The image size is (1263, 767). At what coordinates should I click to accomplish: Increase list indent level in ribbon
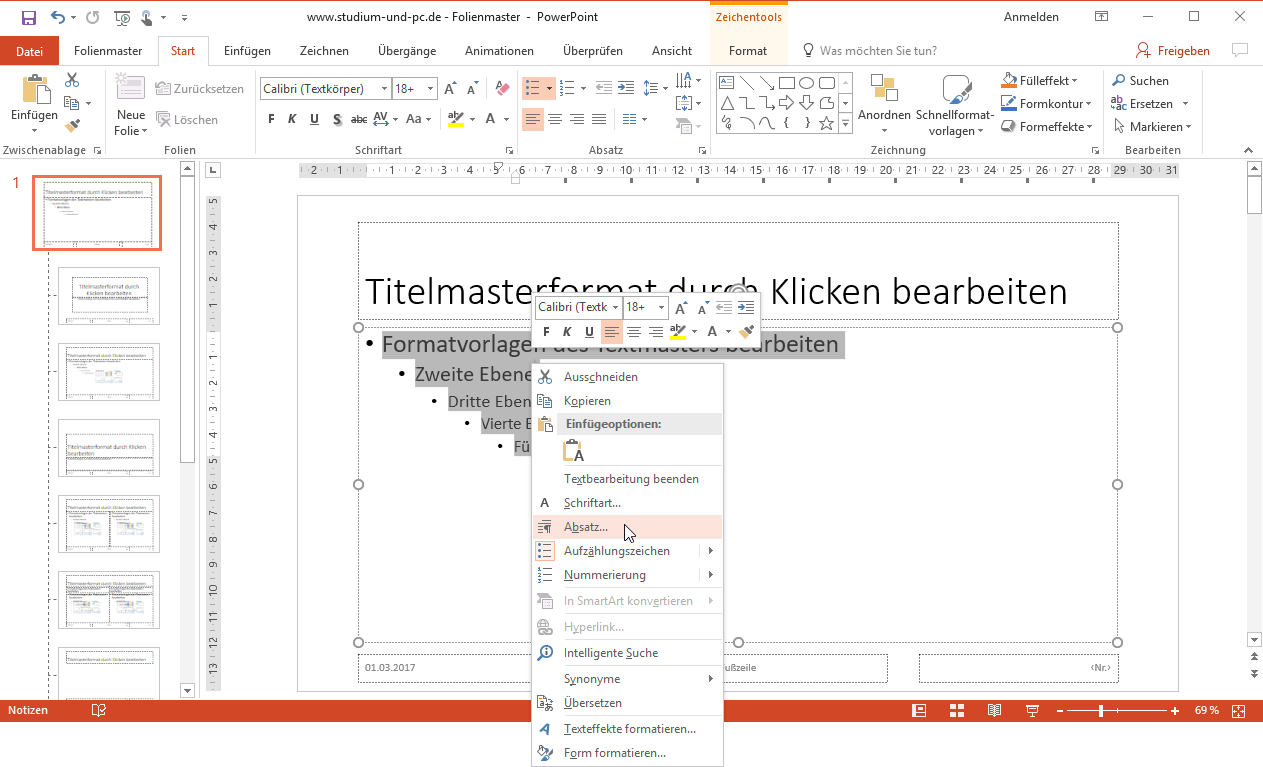point(626,88)
